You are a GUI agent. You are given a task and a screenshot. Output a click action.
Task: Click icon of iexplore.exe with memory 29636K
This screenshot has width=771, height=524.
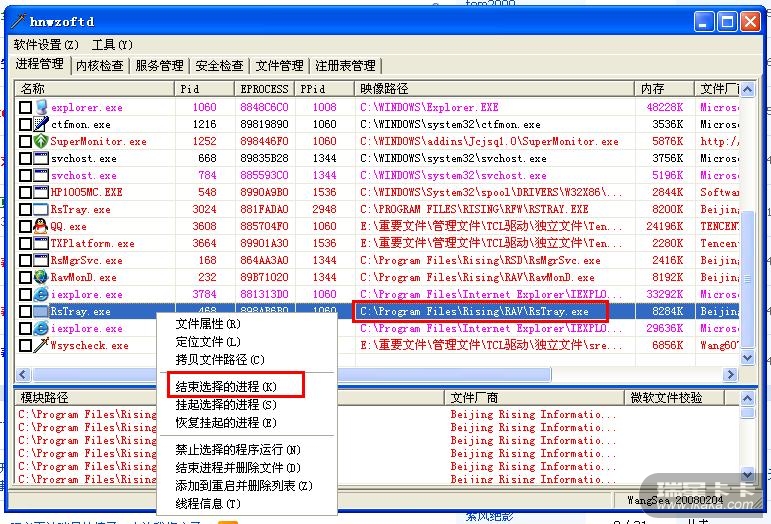[x=41, y=328]
